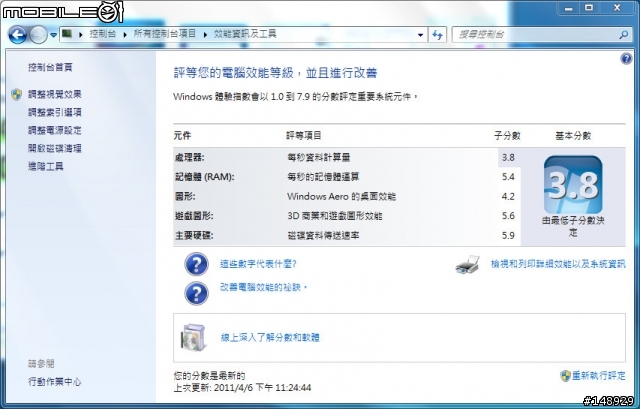This screenshot has height=409, width=640.
Task: Open 進階工具
Action: pyautogui.click(x=46, y=166)
